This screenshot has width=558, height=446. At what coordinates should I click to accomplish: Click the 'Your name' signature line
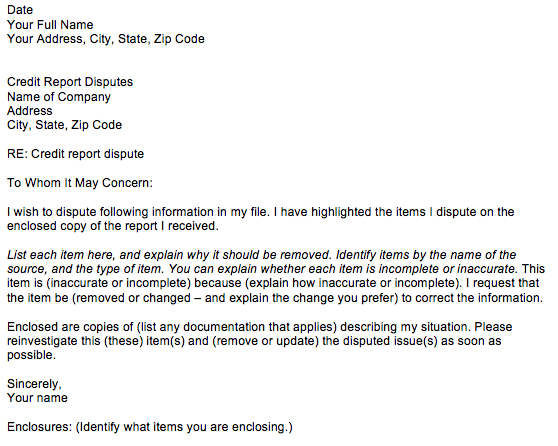[37, 398]
